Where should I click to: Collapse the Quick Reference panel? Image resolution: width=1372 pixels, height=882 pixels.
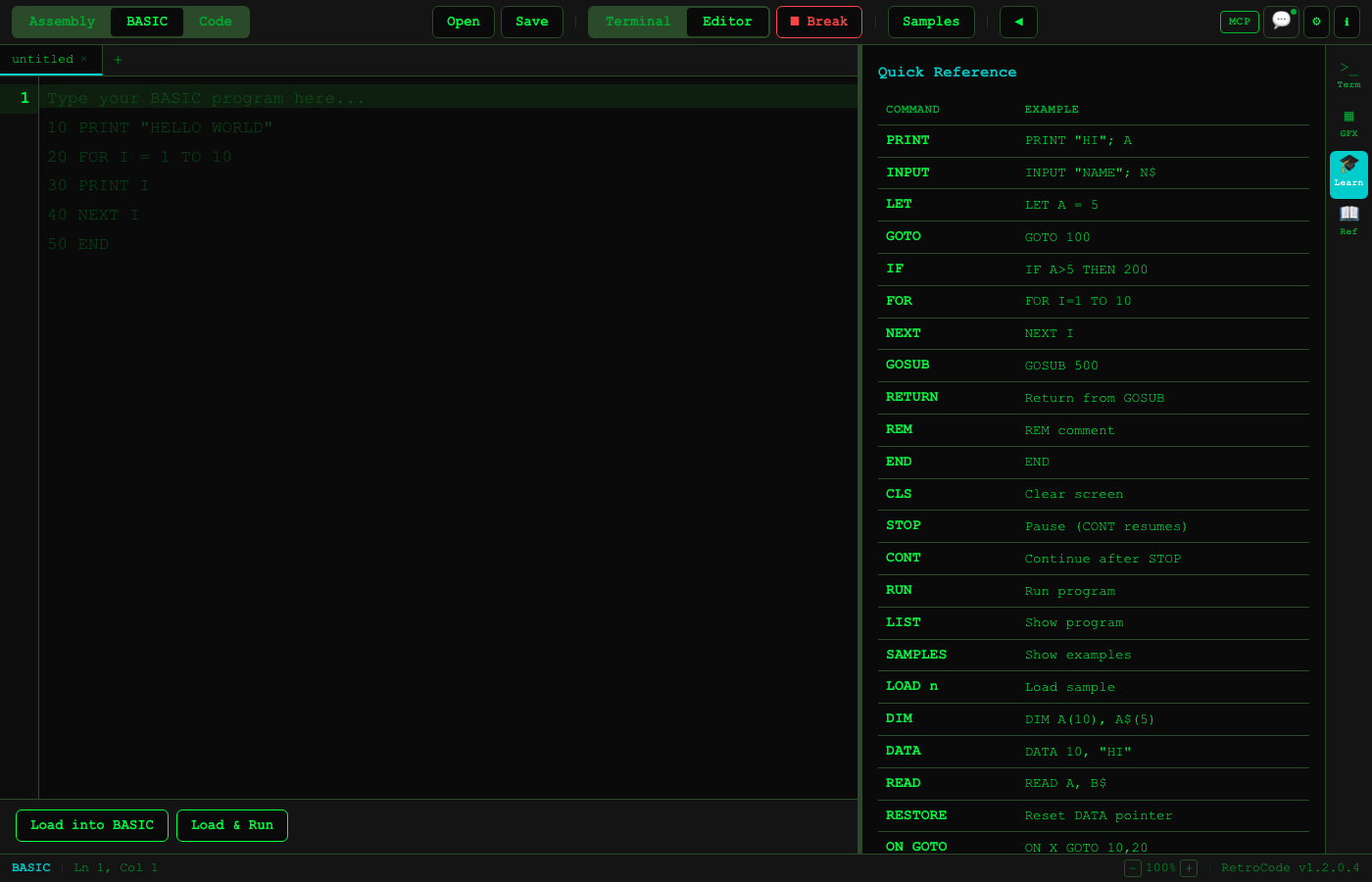coord(1017,22)
